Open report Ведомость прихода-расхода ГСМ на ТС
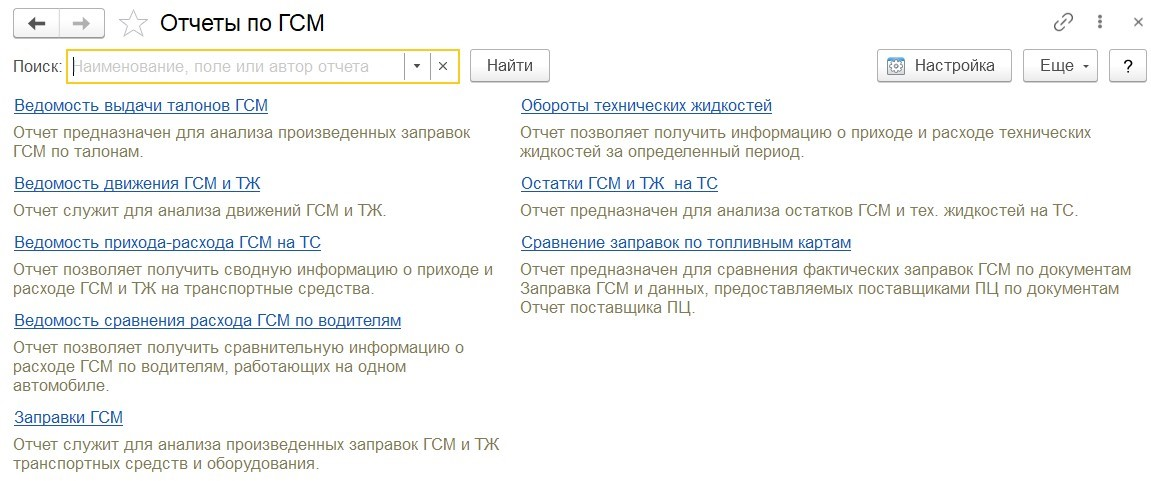The height and width of the screenshot is (481, 1151). pyautogui.click(x=167, y=243)
